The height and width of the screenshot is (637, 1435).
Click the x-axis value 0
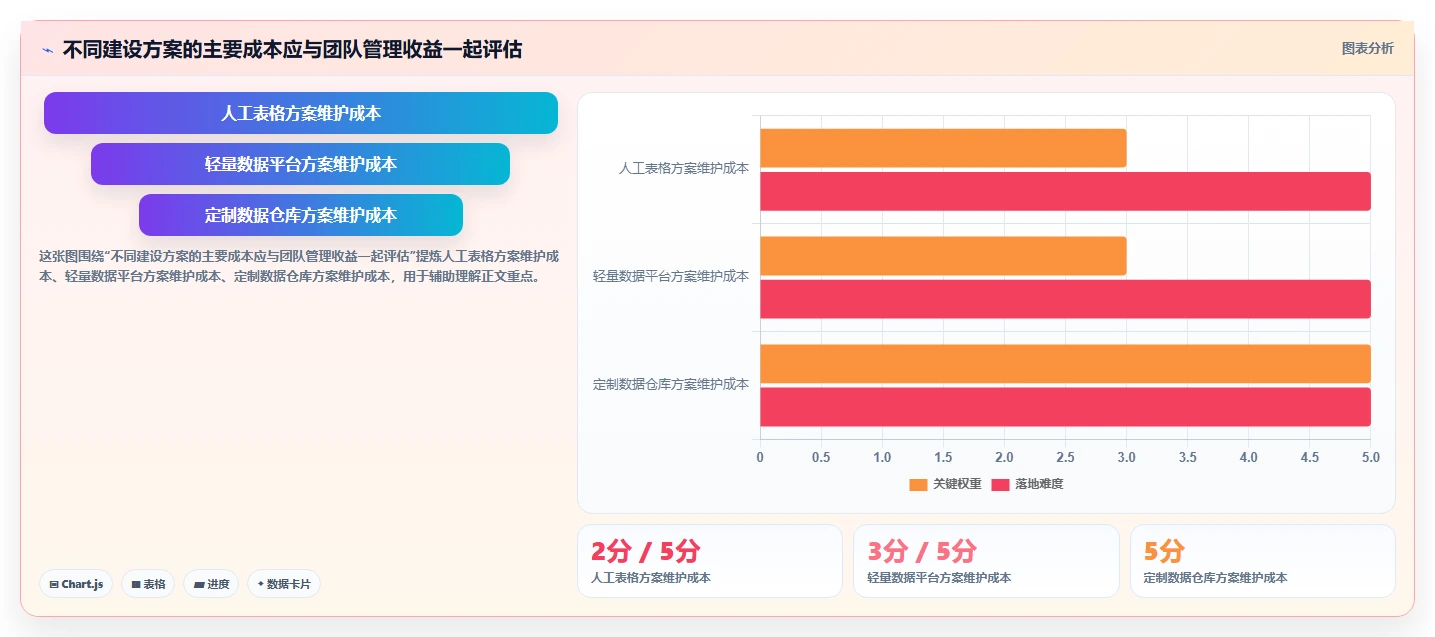pos(760,457)
